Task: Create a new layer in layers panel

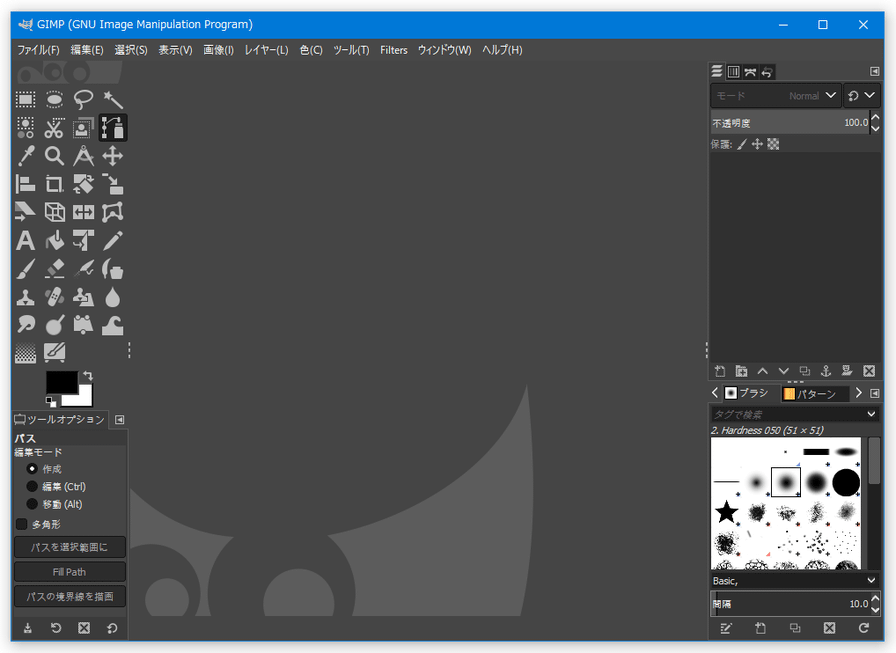Action: (720, 371)
